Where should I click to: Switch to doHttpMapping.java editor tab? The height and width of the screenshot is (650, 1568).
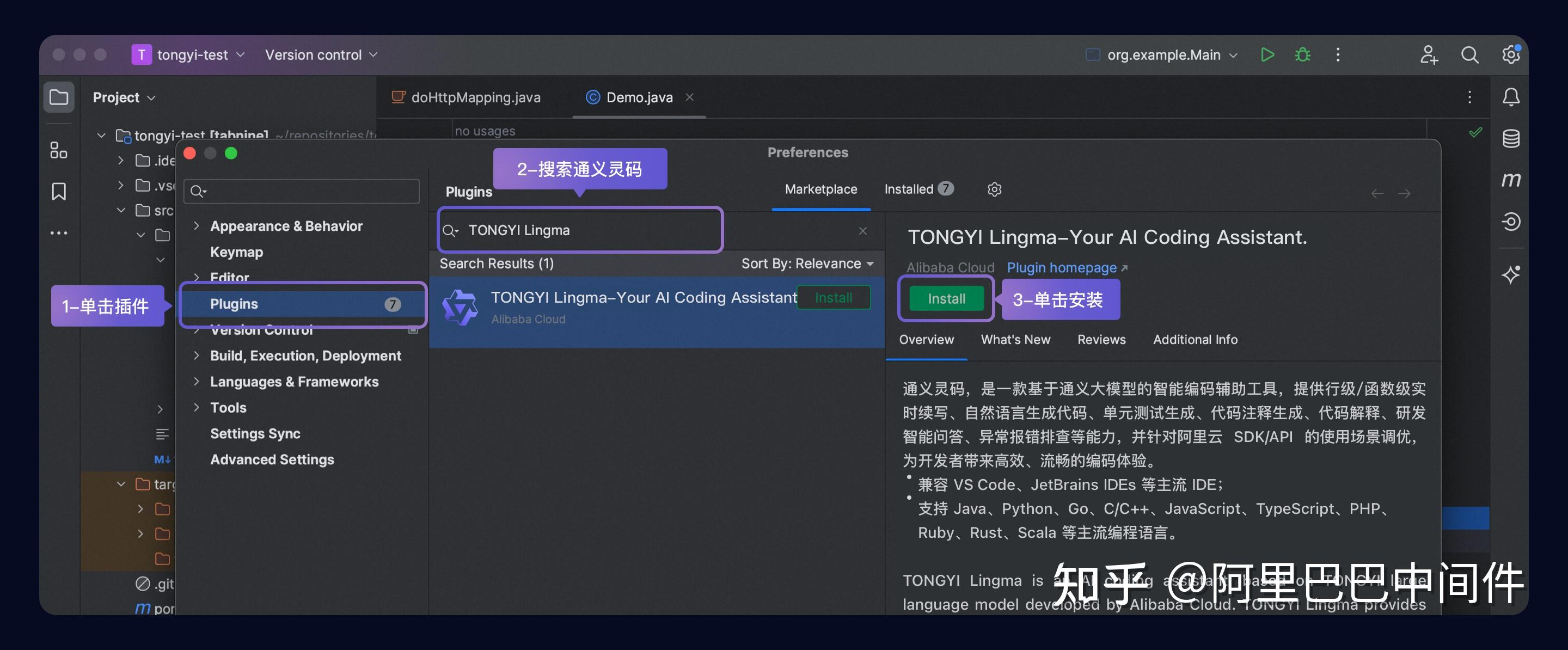click(x=466, y=97)
